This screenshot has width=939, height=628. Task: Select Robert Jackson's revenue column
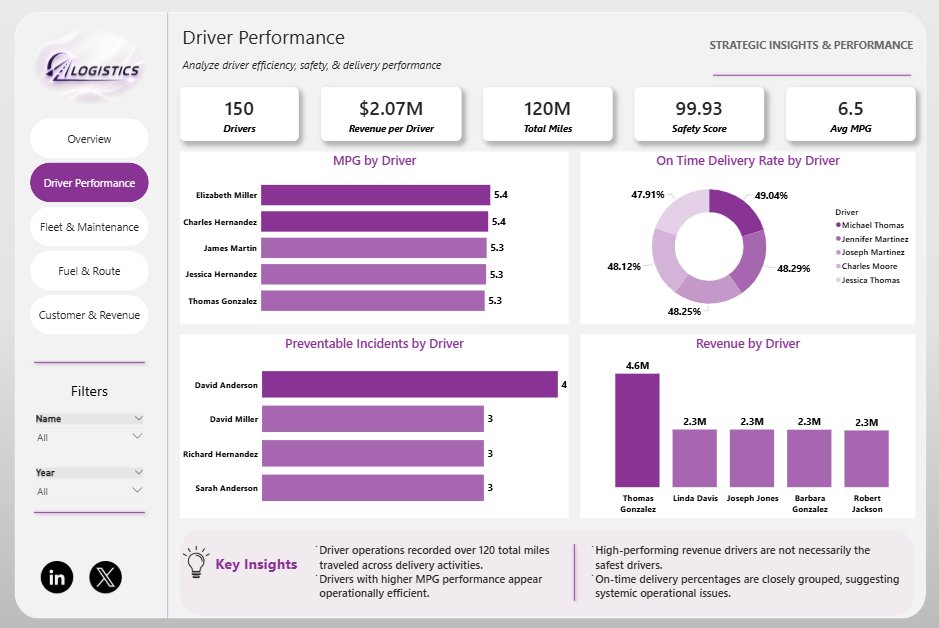click(867, 459)
